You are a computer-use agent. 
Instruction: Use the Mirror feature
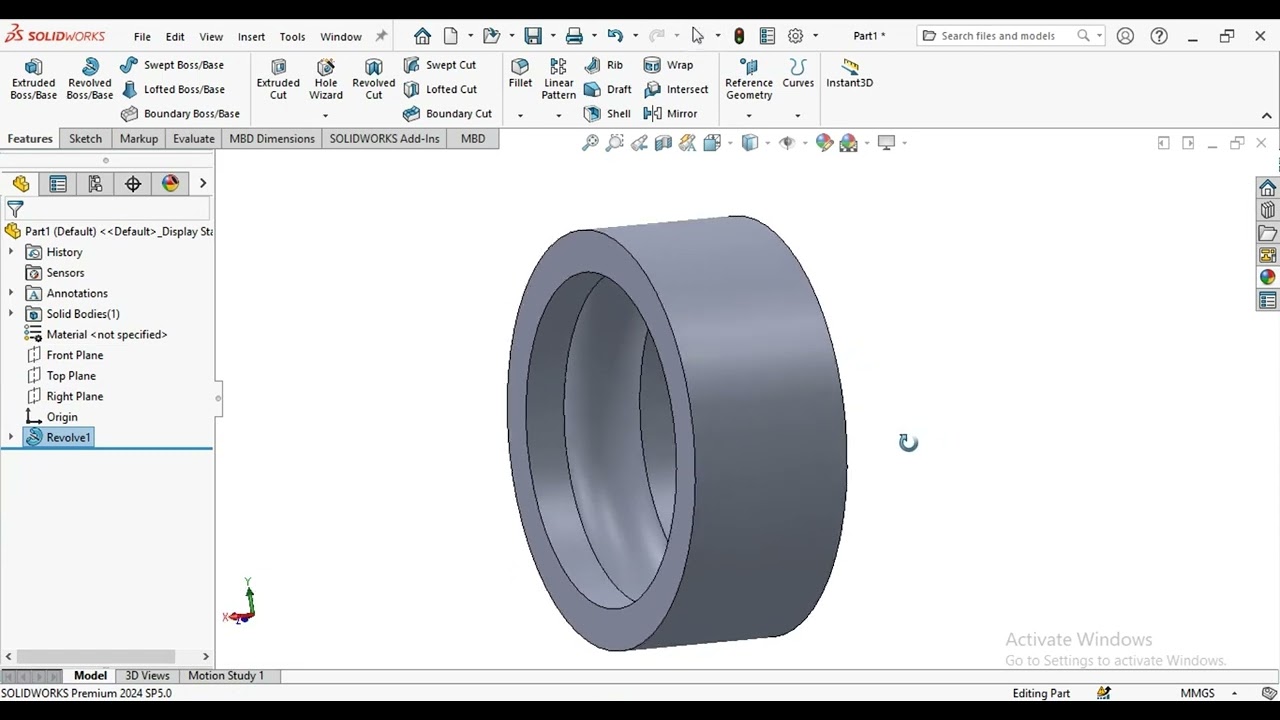[x=670, y=114]
